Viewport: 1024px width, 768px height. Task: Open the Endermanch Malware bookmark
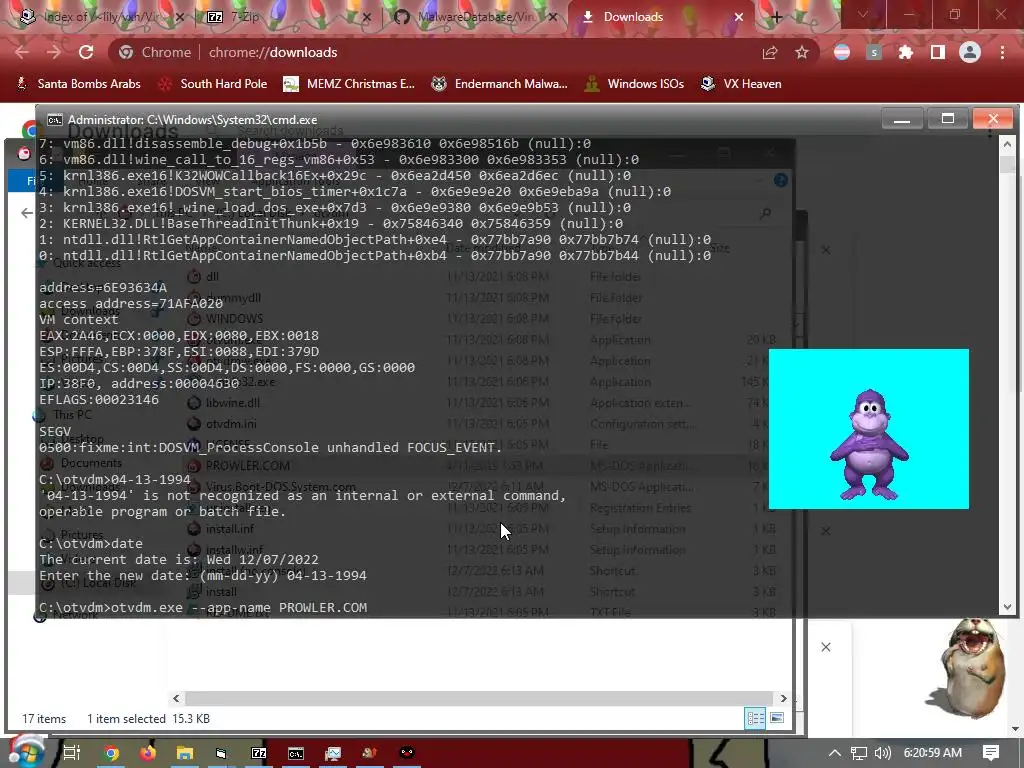(500, 84)
